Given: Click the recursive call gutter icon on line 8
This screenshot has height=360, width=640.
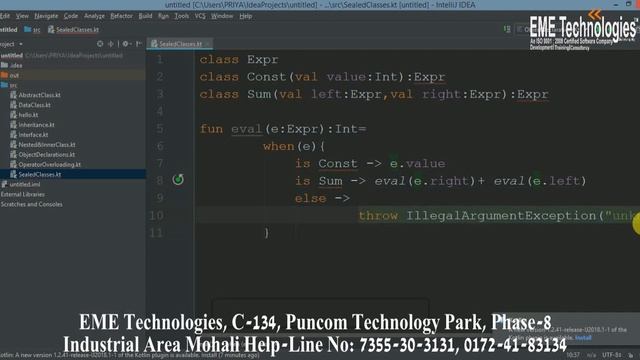Looking at the screenshot, I should click(178, 179).
